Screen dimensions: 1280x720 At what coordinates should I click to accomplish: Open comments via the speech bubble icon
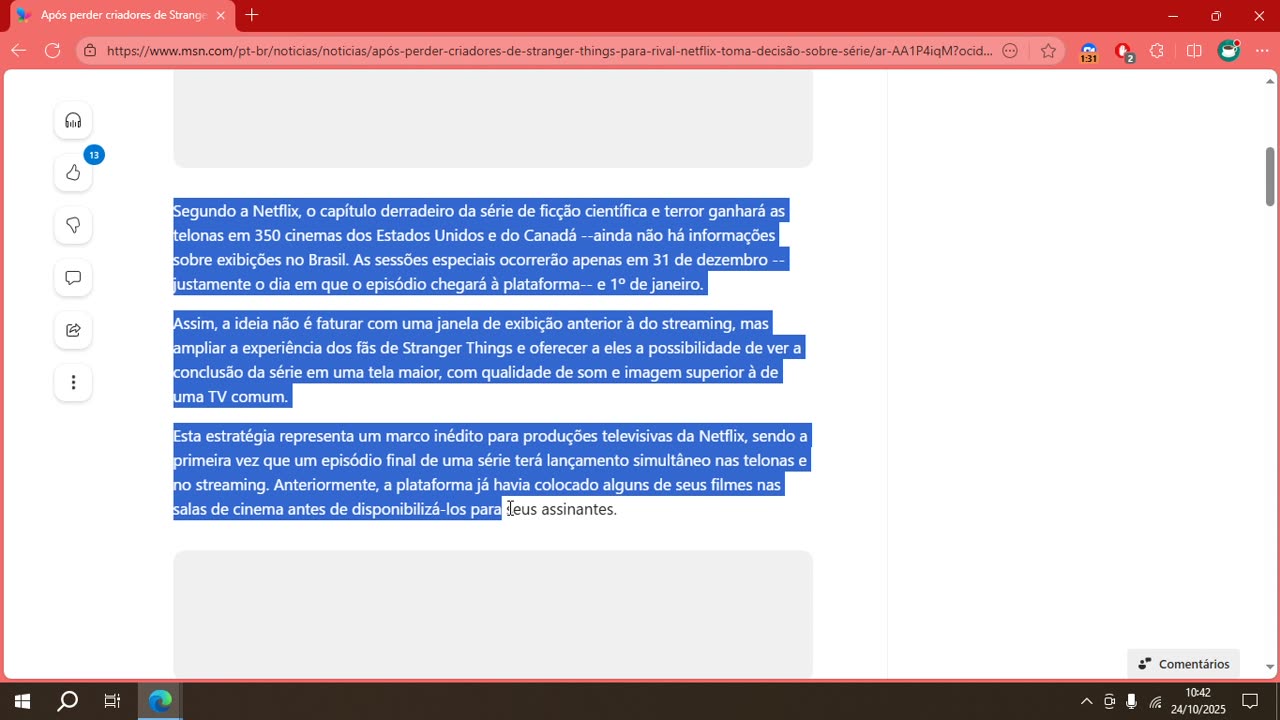(73, 278)
